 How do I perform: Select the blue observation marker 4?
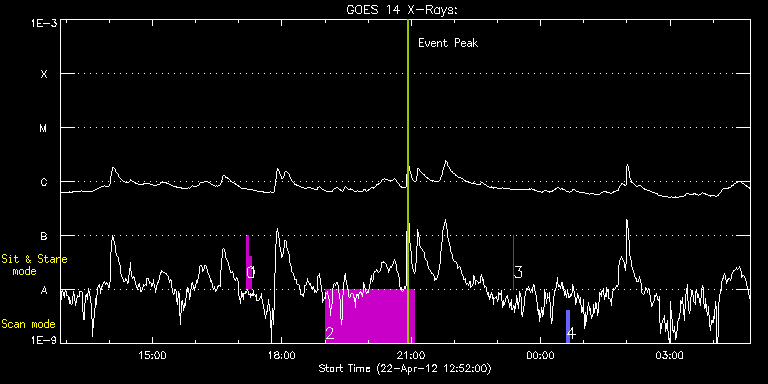(x=568, y=326)
